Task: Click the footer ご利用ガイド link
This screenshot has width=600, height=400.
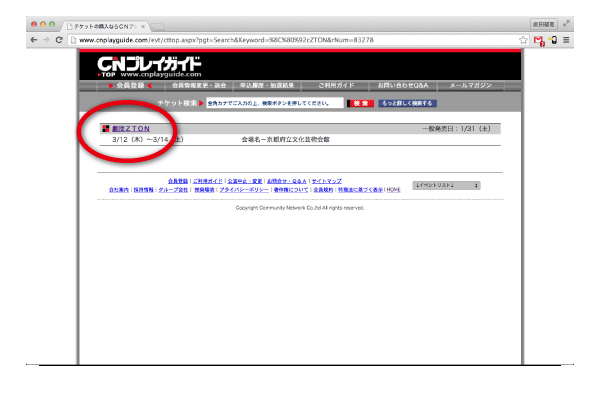Action: [x=208, y=181]
